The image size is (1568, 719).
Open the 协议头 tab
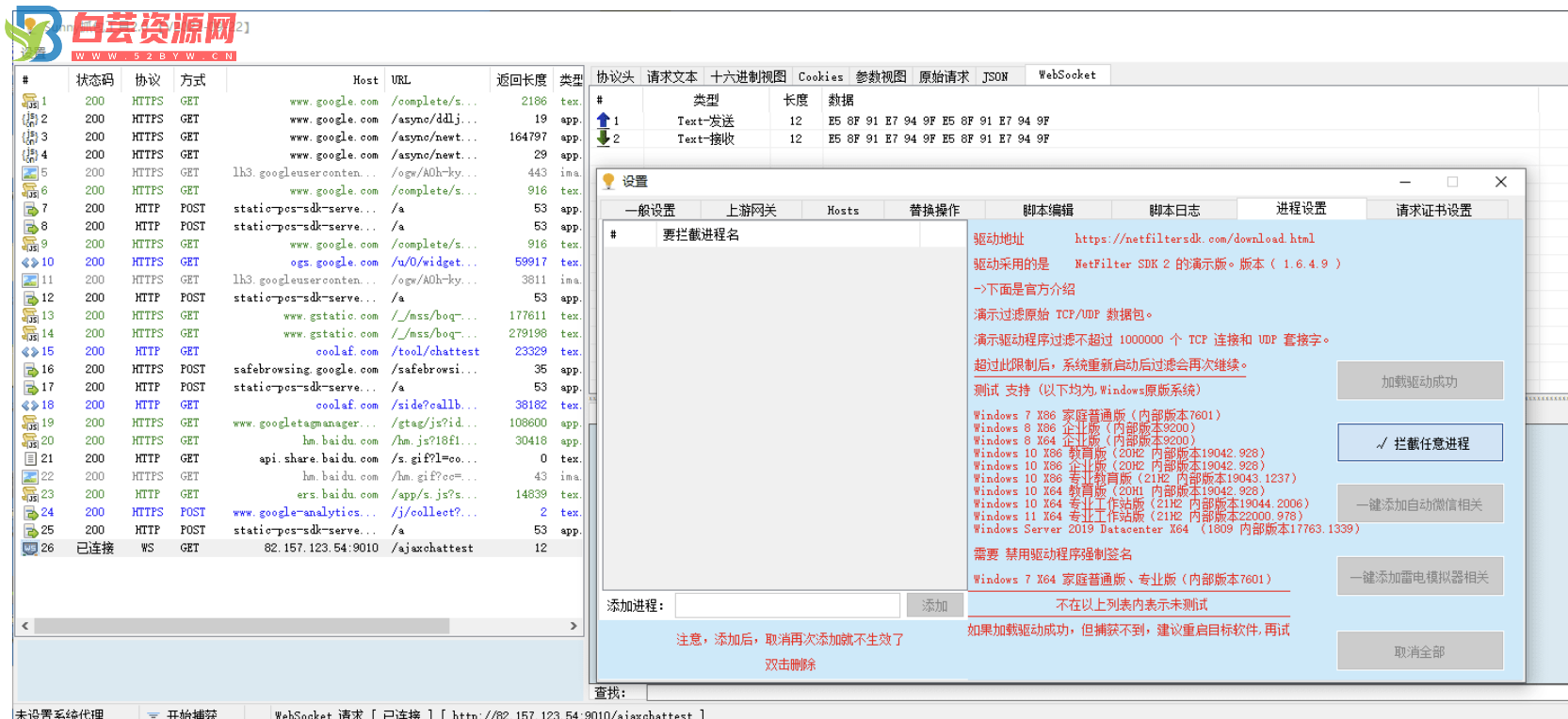(x=616, y=77)
